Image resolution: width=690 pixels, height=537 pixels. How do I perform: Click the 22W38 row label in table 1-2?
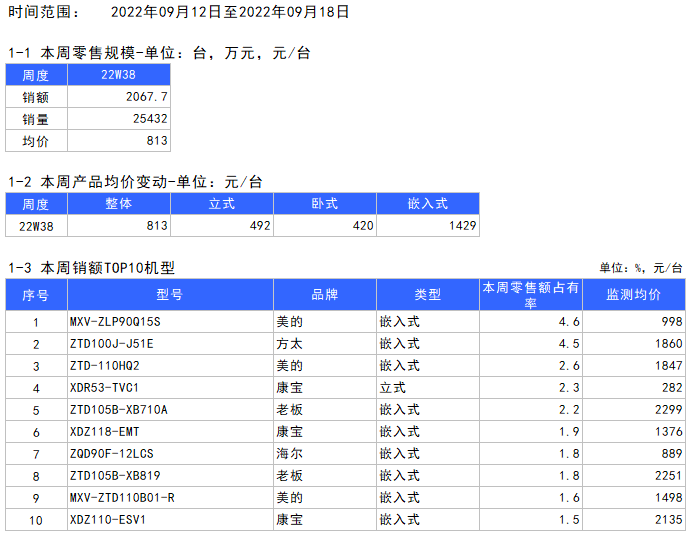pos(36,226)
